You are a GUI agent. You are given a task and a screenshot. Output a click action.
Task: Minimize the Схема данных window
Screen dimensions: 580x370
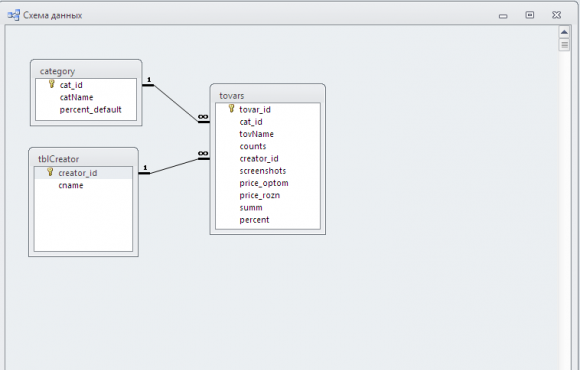[503, 16]
